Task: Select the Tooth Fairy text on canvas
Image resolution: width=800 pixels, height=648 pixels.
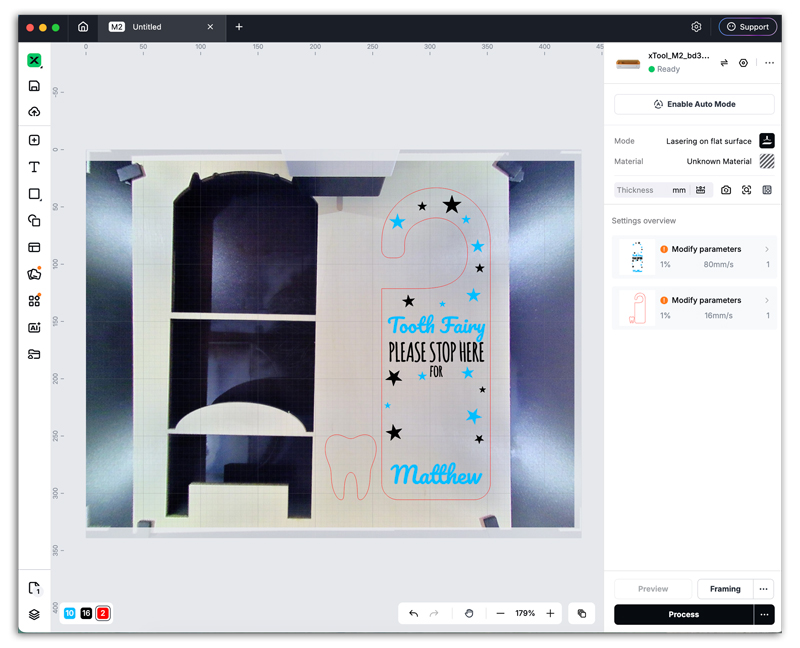Action: [x=436, y=327]
